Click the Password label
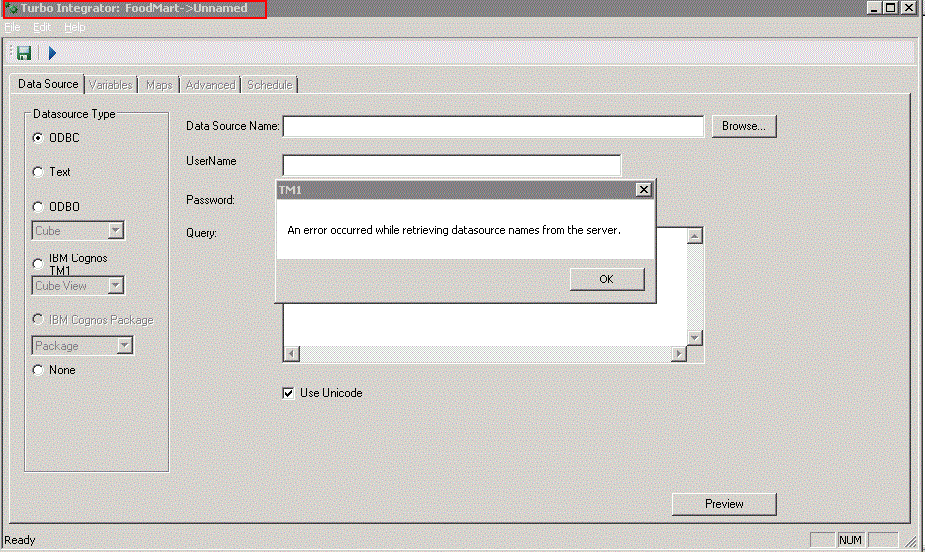The image size is (925, 552). point(210,200)
